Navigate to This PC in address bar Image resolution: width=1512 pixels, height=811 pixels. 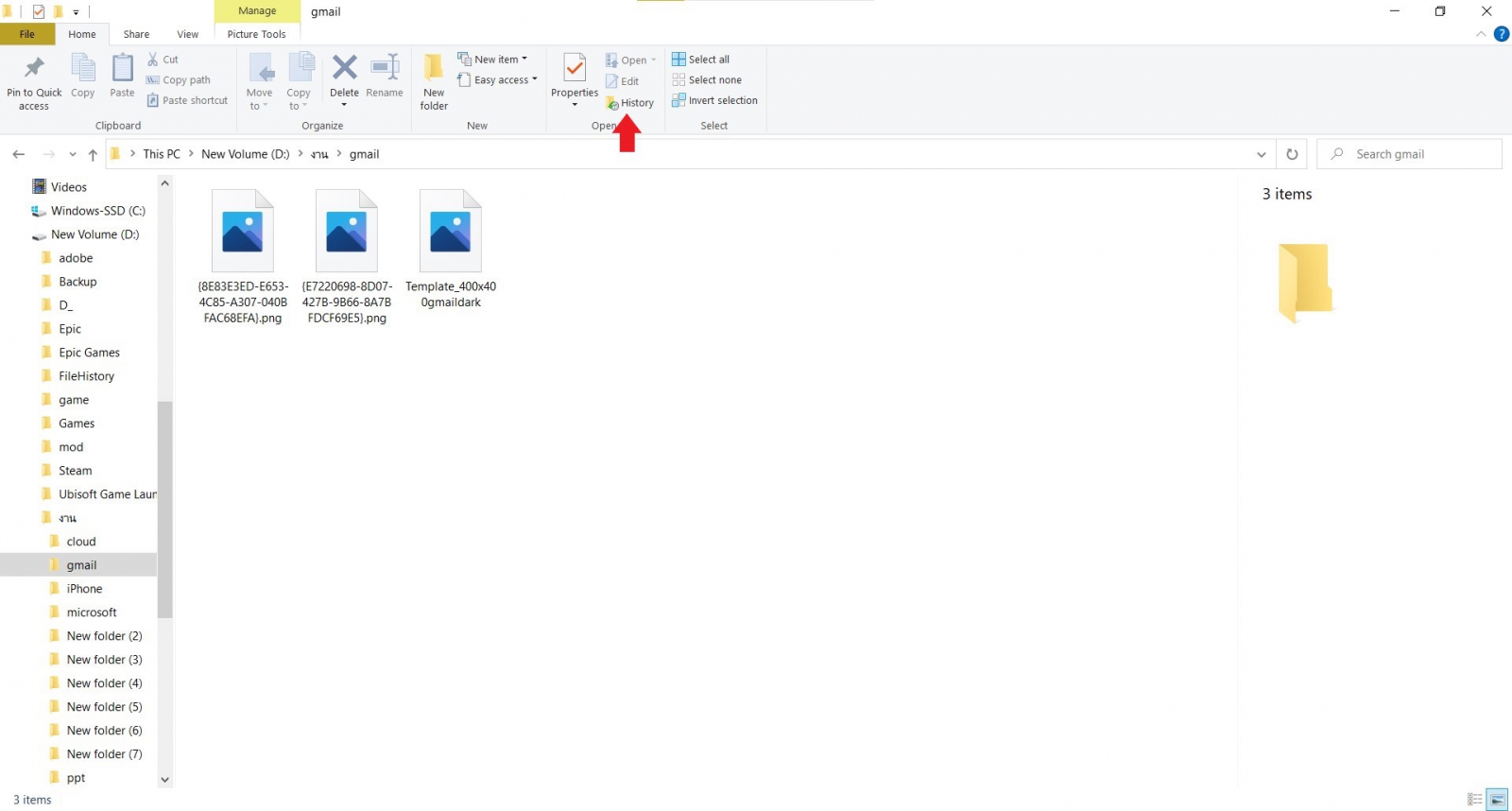(162, 154)
